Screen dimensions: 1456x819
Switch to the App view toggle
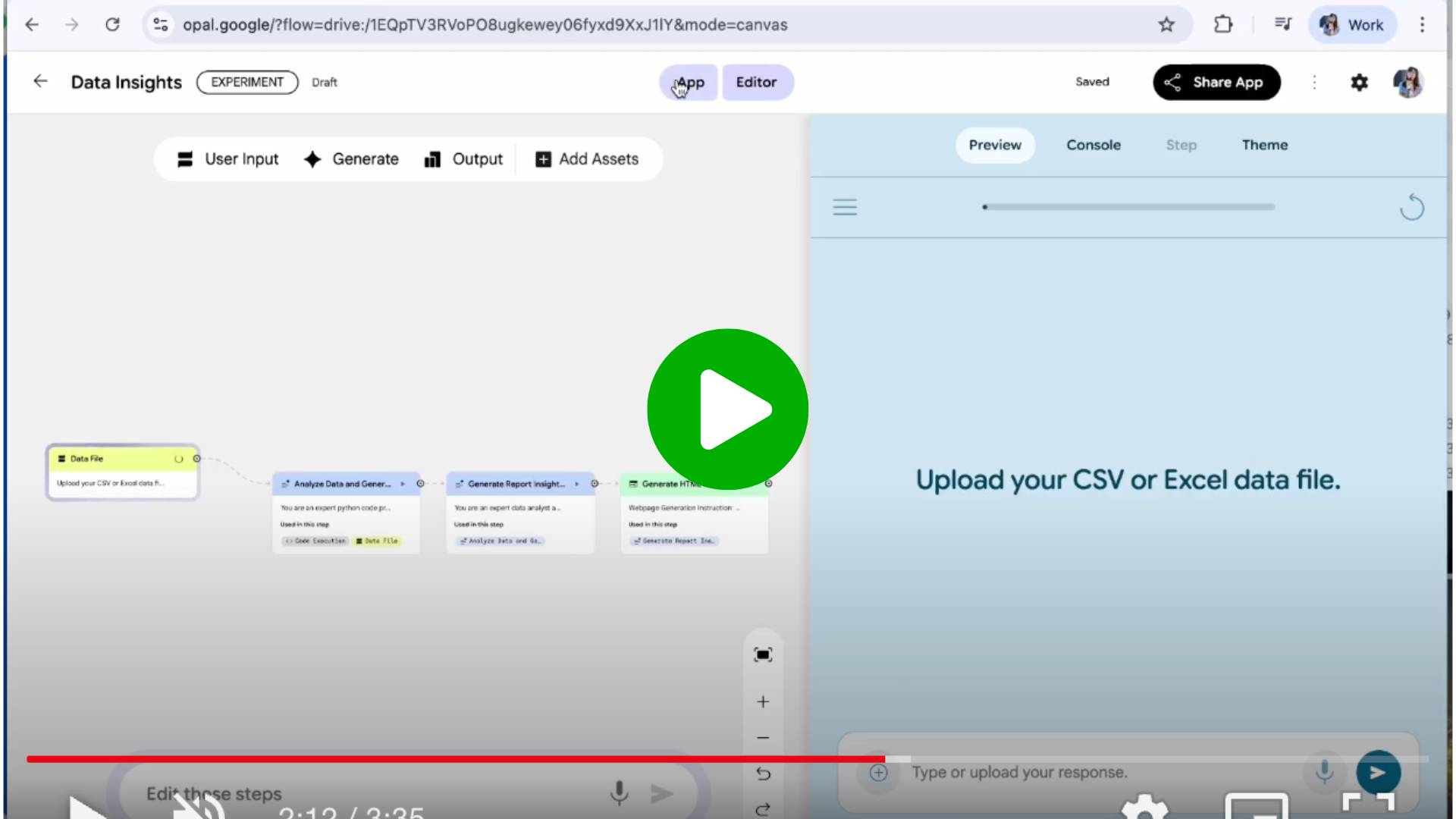pos(689,83)
